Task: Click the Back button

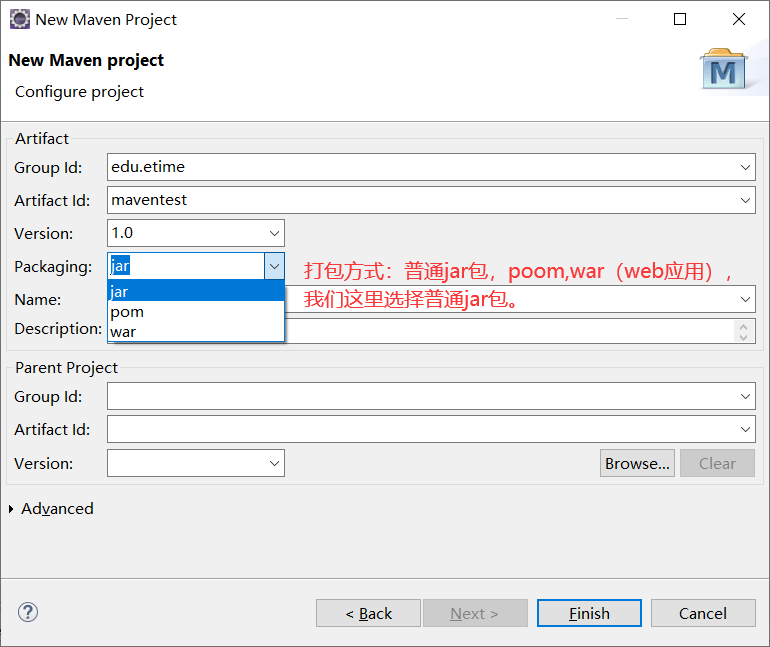Action: 368,613
